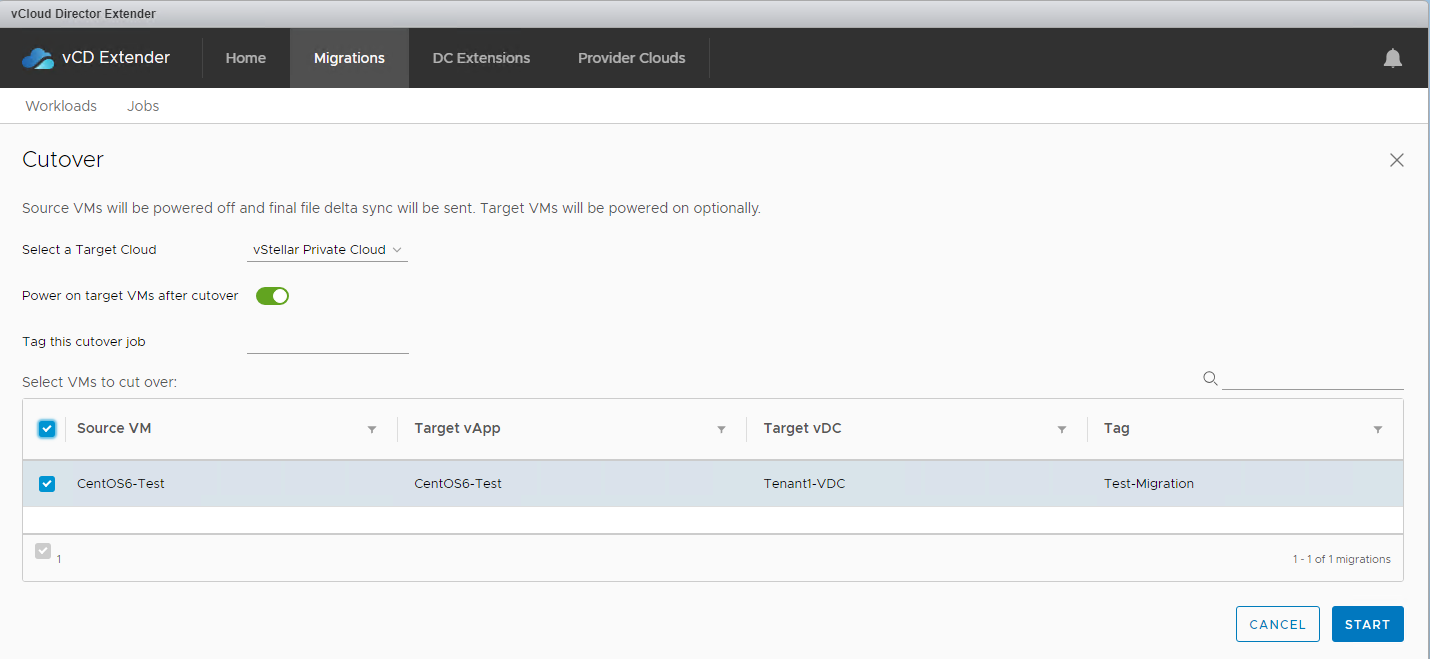Image resolution: width=1430 pixels, height=659 pixels.
Task: Click the Tag this cutover job field
Action: (328, 342)
